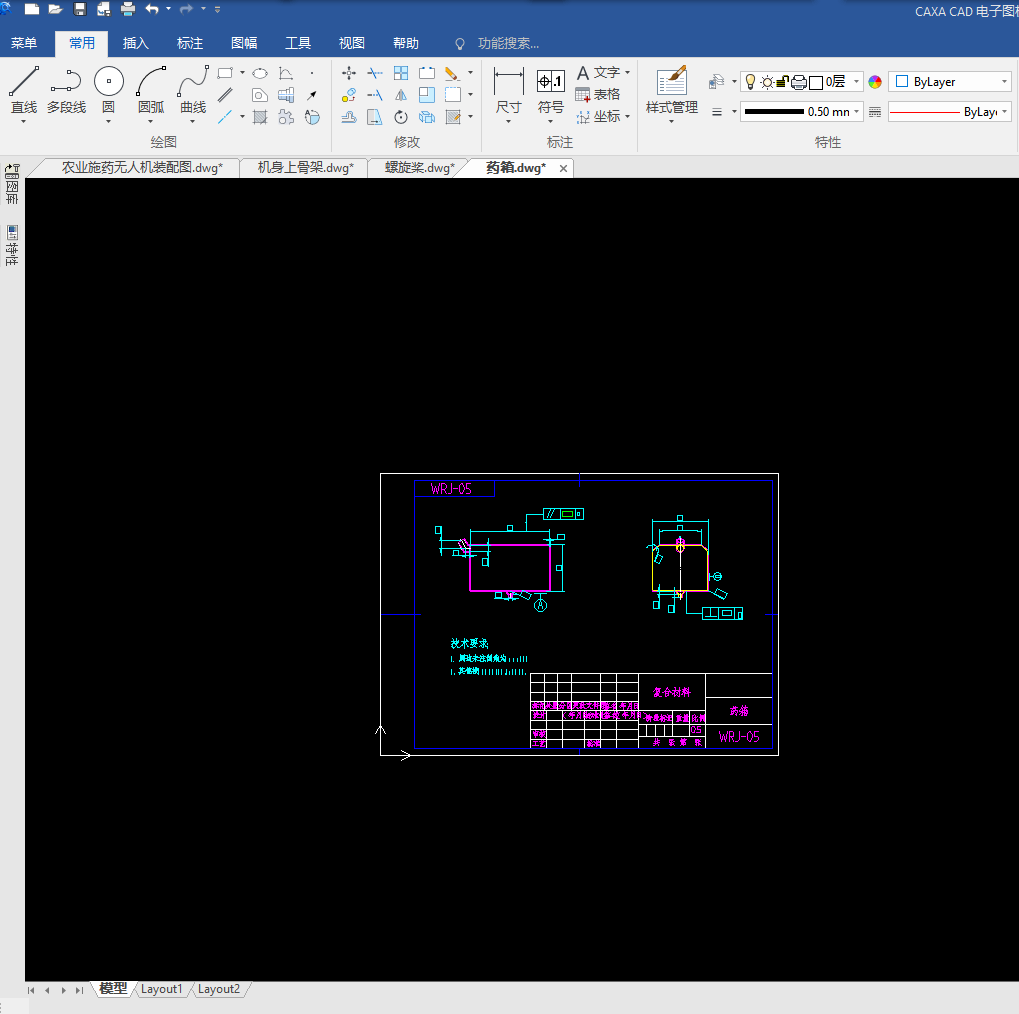Expand the 文字 text dropdown
1019x1014 pixels.
pos(628,72)
